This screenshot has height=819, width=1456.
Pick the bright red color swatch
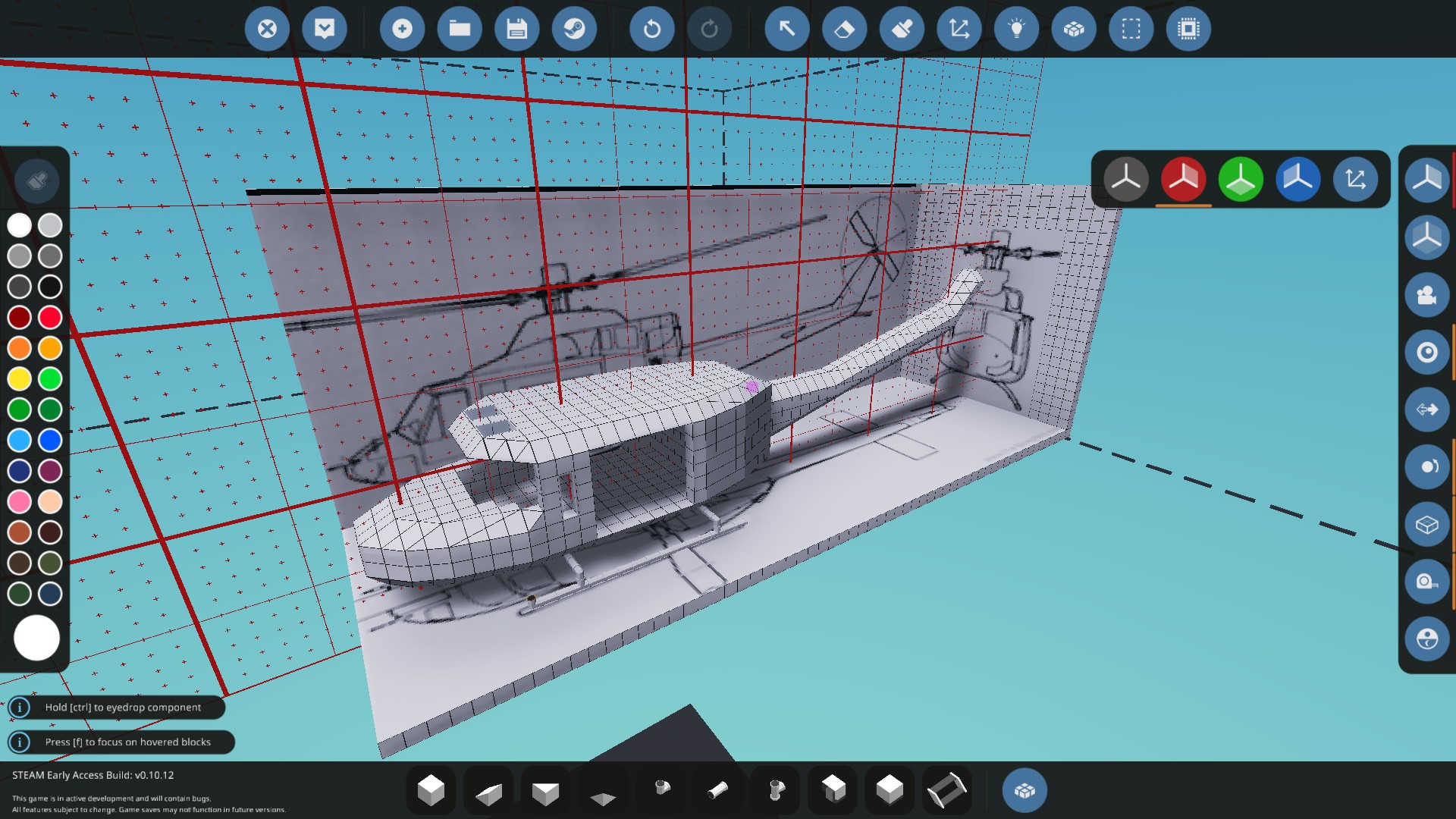click(x=50, y=317)
